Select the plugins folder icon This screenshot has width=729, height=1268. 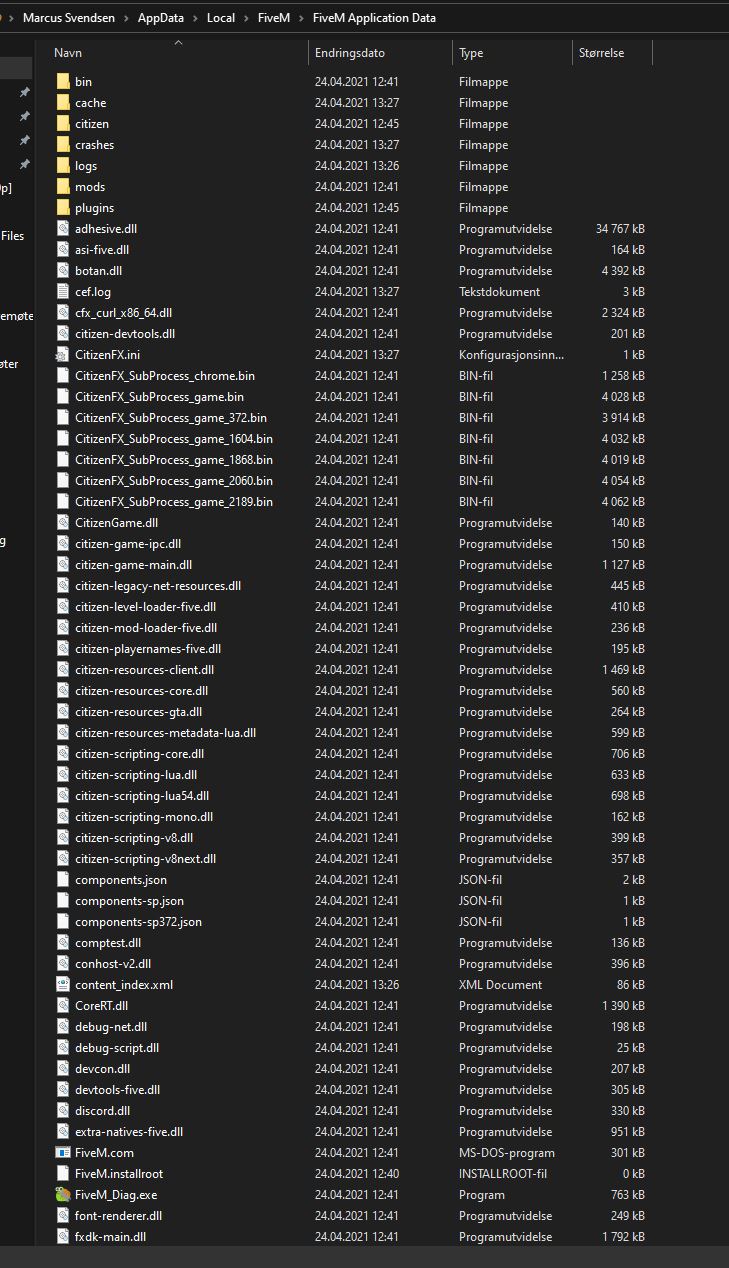point(63,208)
